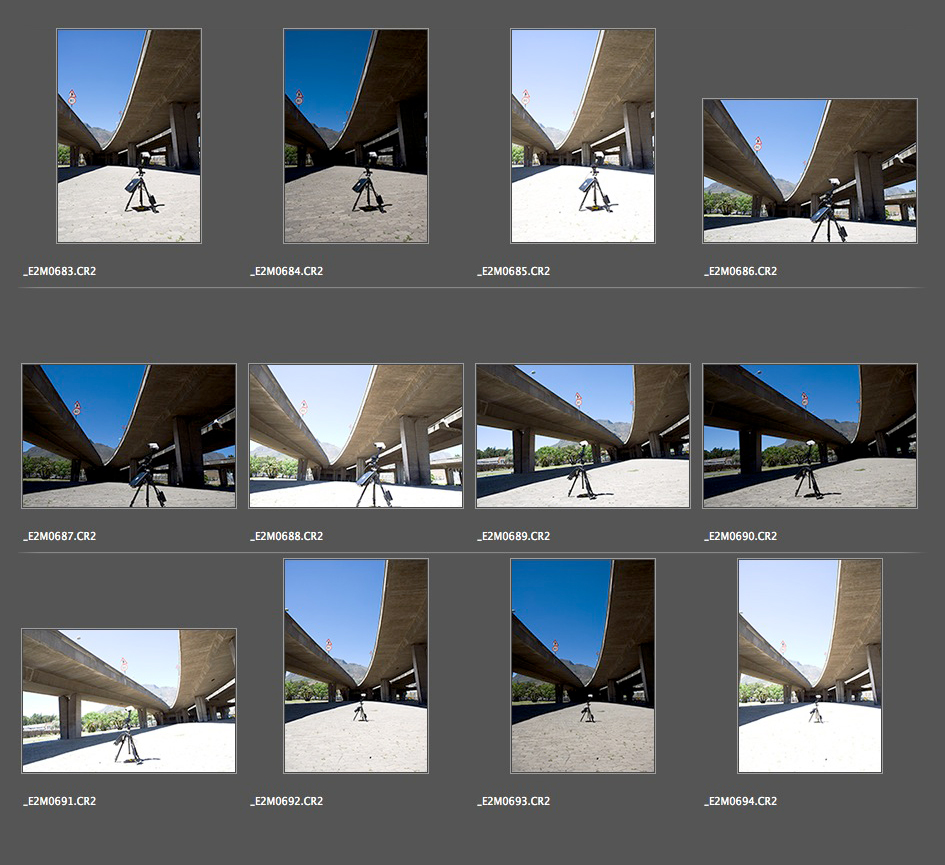
Task: Pick the overexposed _E2M0685.CR2 thumbnail
Action: click(x=583, y=136)
